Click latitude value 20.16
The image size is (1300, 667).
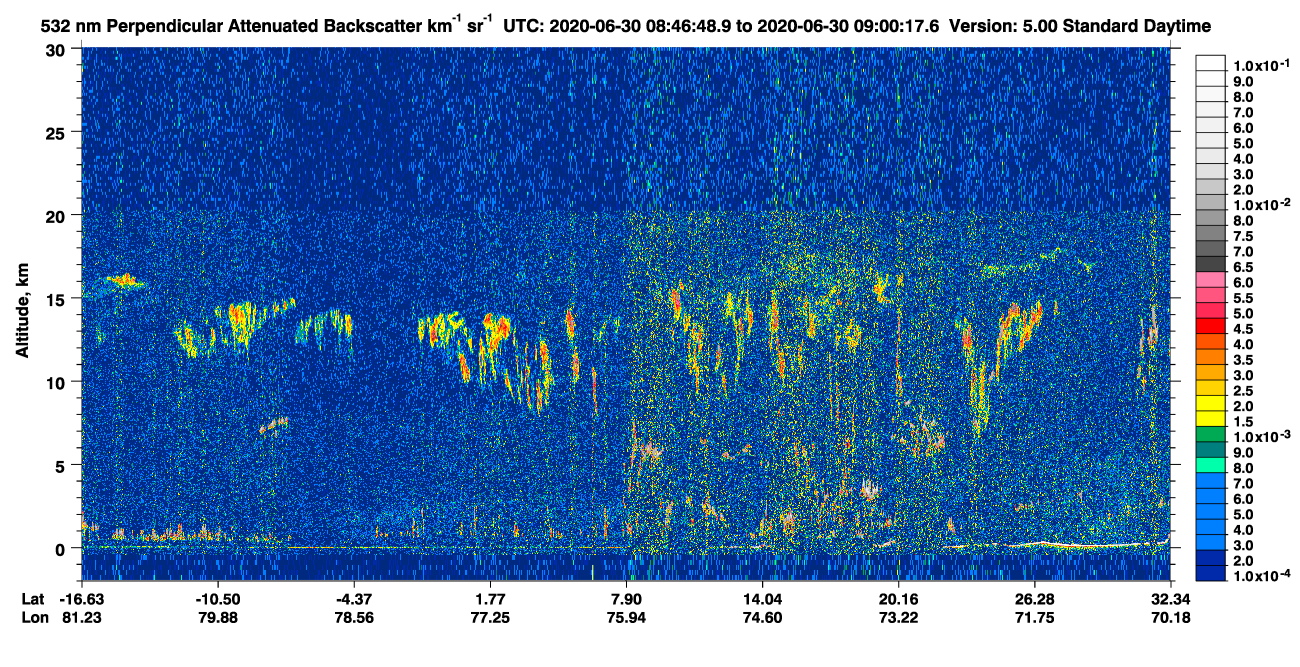[x=899, y=598]
